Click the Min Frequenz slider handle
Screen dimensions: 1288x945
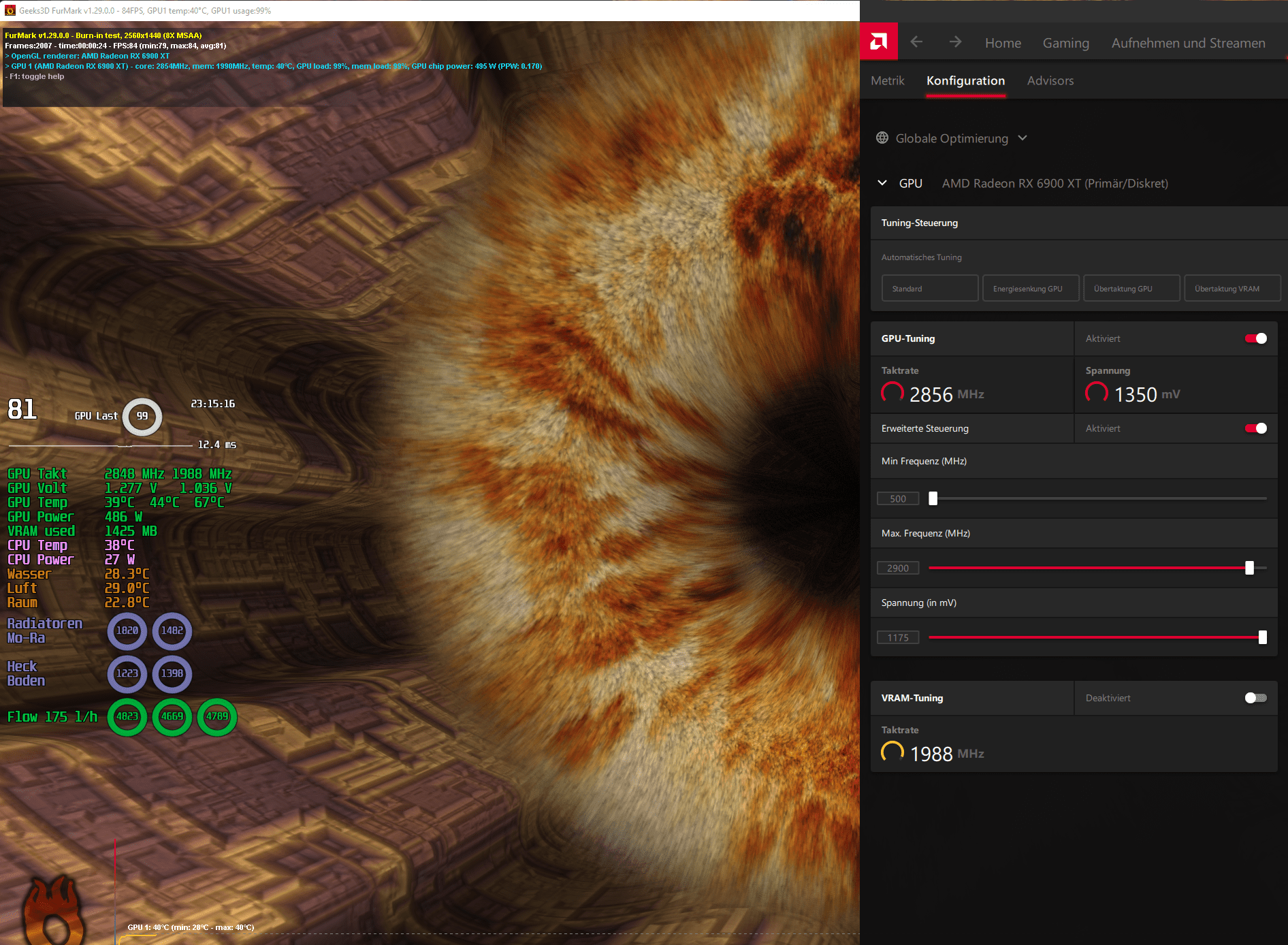point(933,498)
